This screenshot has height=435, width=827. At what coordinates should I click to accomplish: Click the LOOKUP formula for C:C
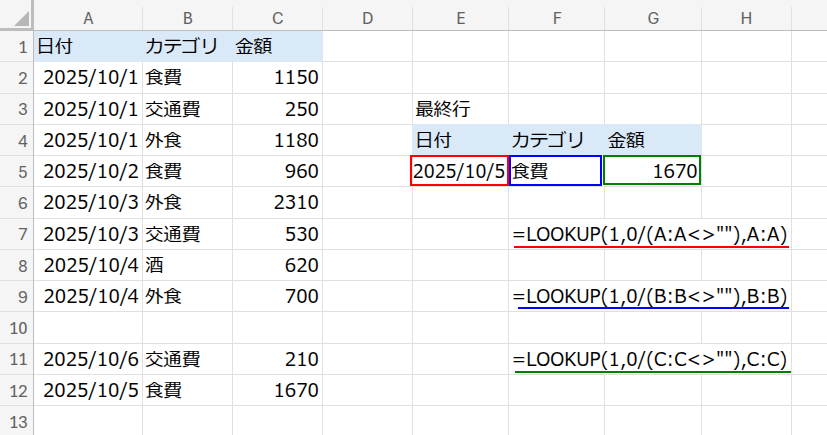click(650, 359)
